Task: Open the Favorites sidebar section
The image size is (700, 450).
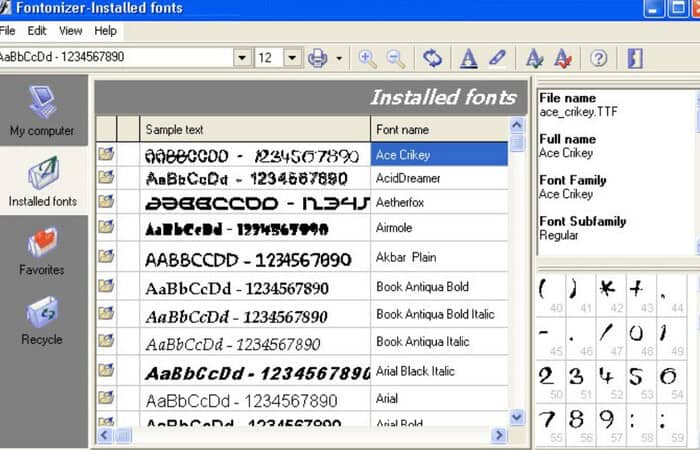Action: coord(42,251)
